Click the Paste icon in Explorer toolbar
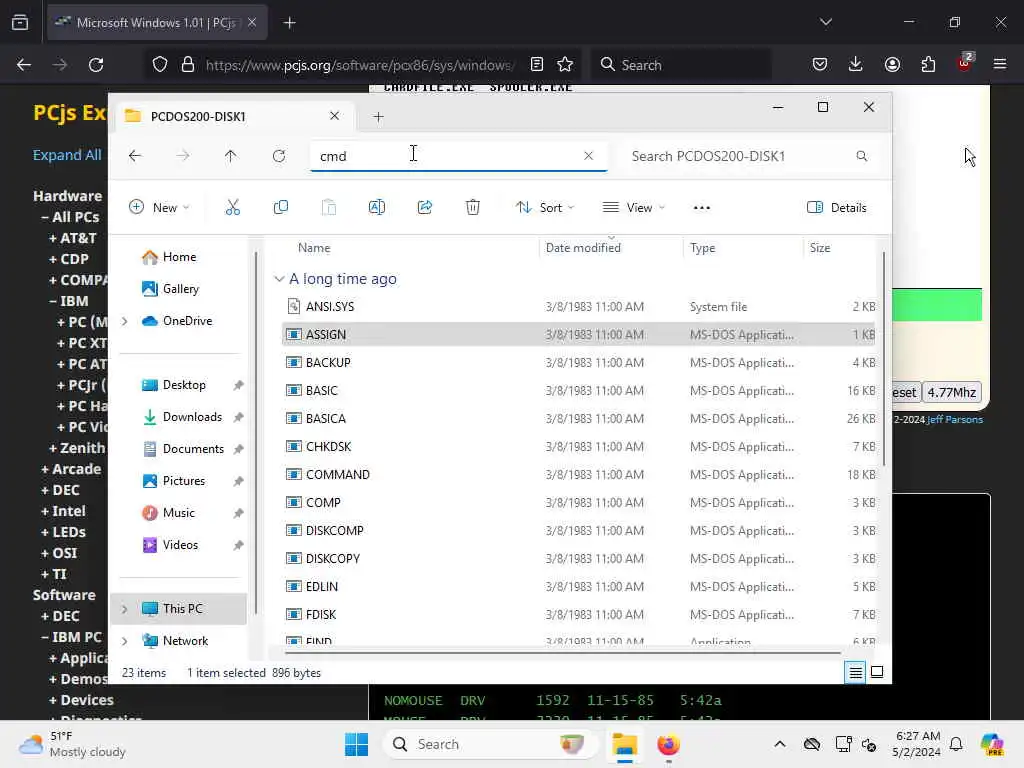Screen dimensions: 1024x768 (x=329, y=208)
